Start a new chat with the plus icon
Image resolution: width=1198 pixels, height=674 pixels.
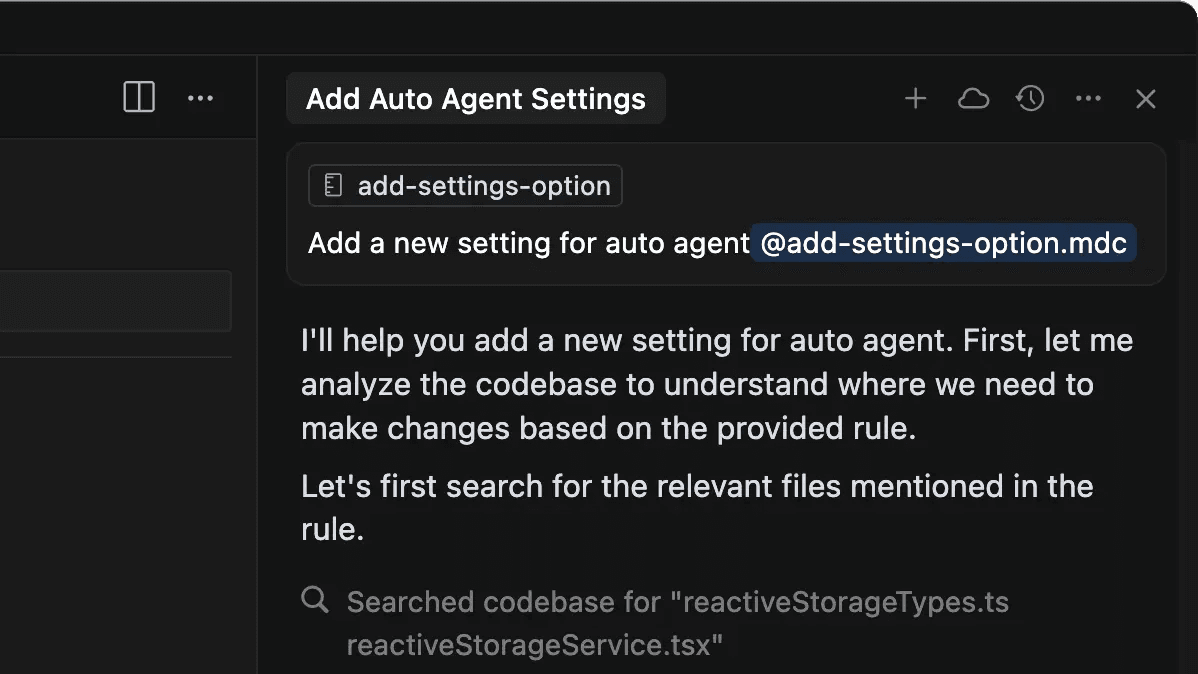tap(915, 98)
